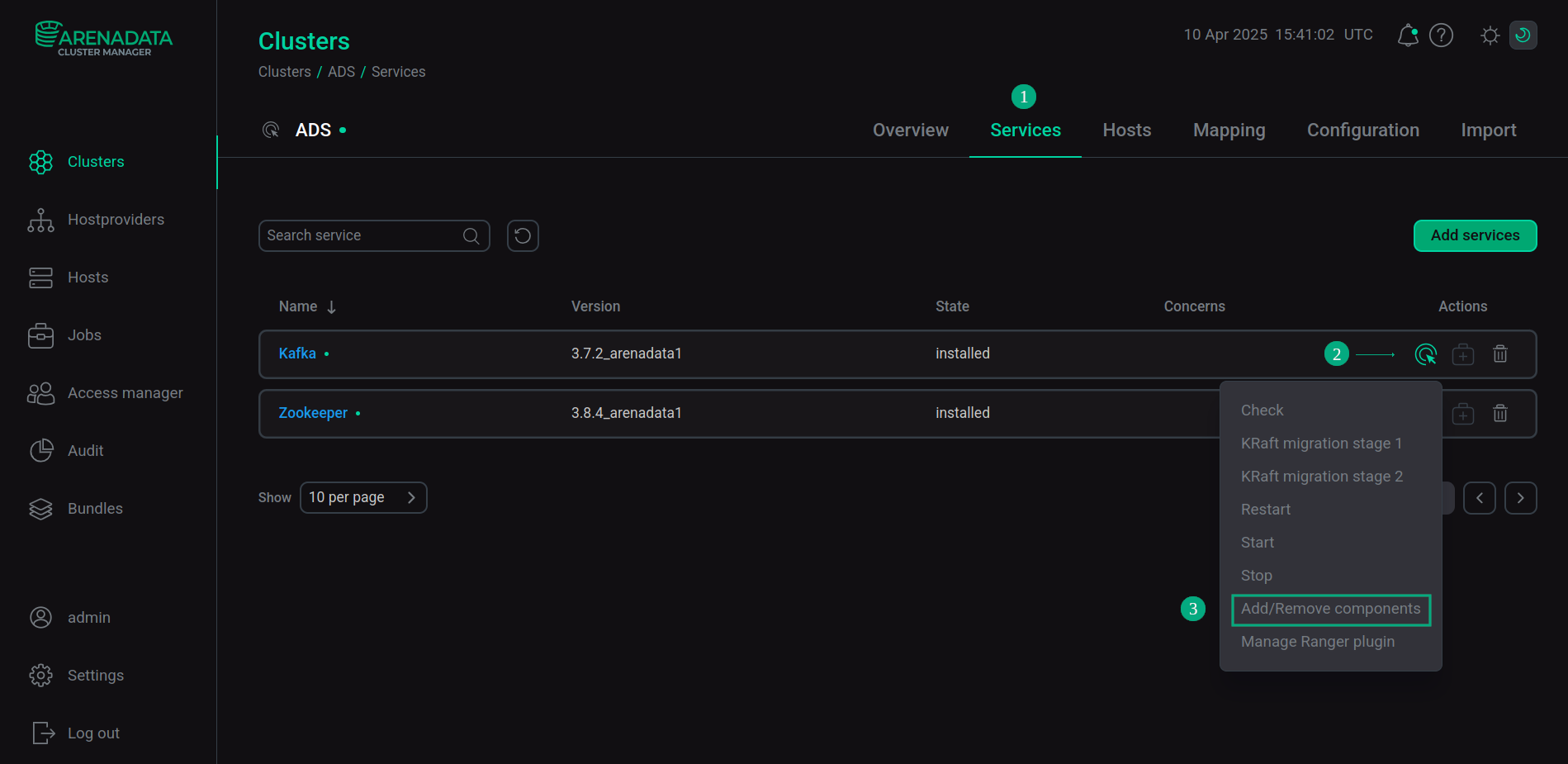The image size is (1568, 764).
Task: Toggle maintenance mode icon for Kafka
Action: (1463, 354)
